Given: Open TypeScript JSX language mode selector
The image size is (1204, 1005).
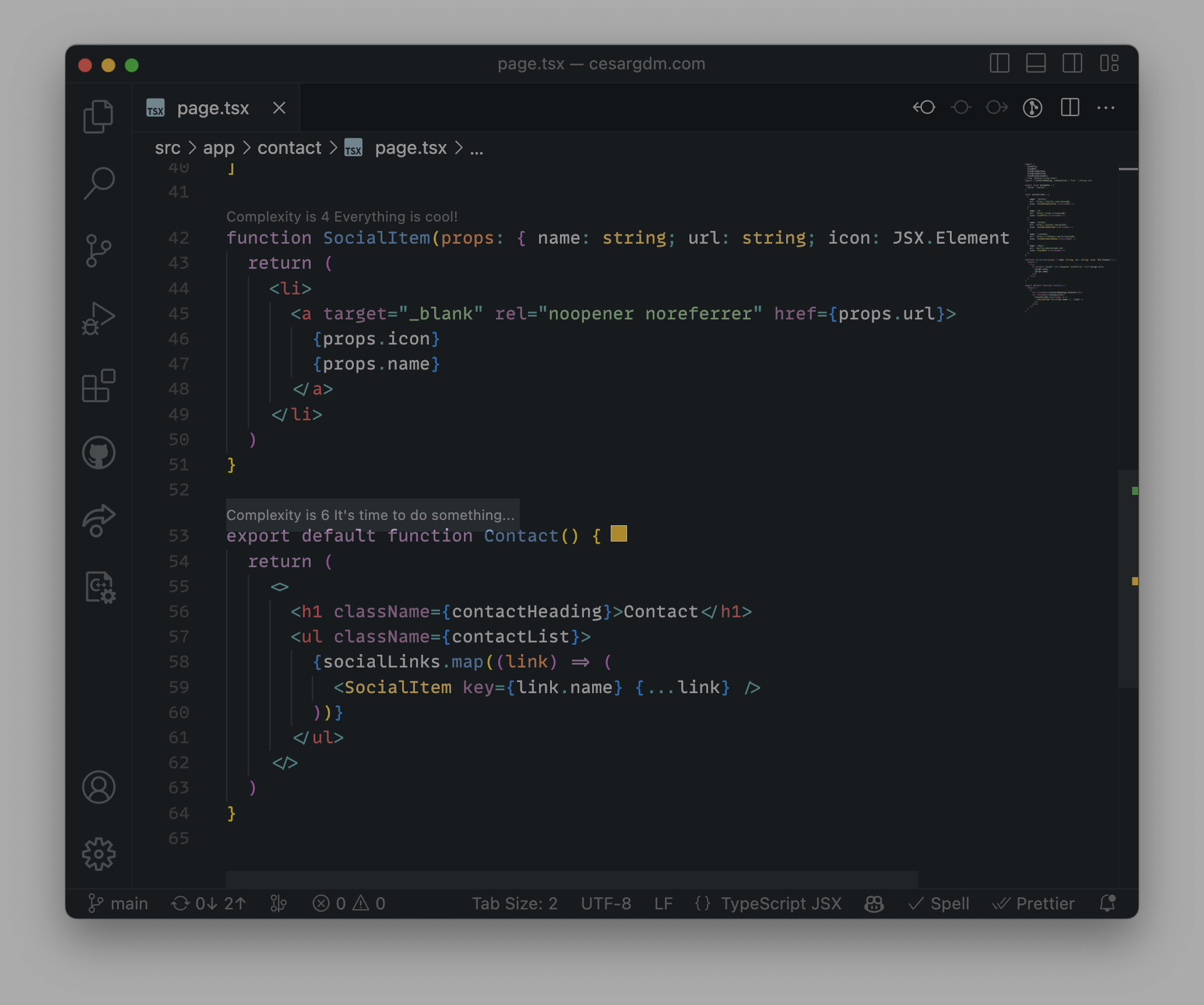Looking at the screenshot, I should tap(781, 904).
